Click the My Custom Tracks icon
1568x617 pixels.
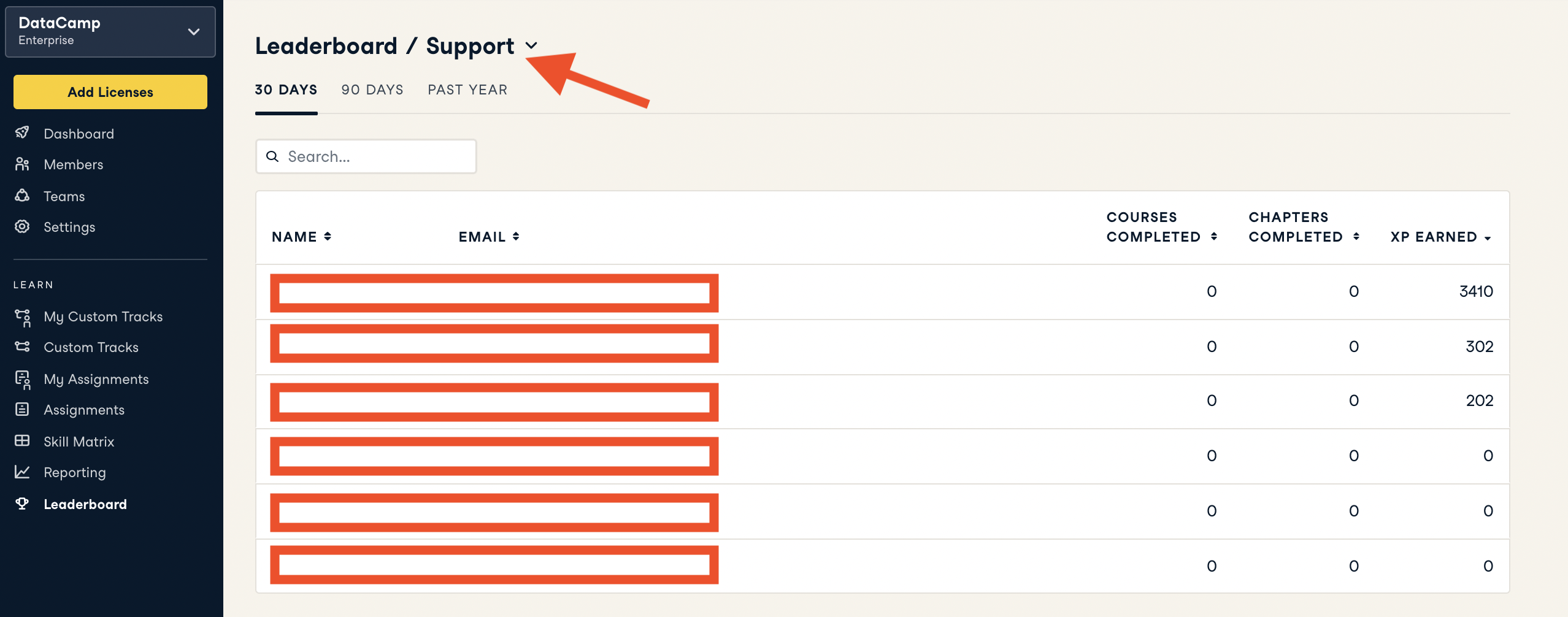pyautogui.click(x=23, y=317)
